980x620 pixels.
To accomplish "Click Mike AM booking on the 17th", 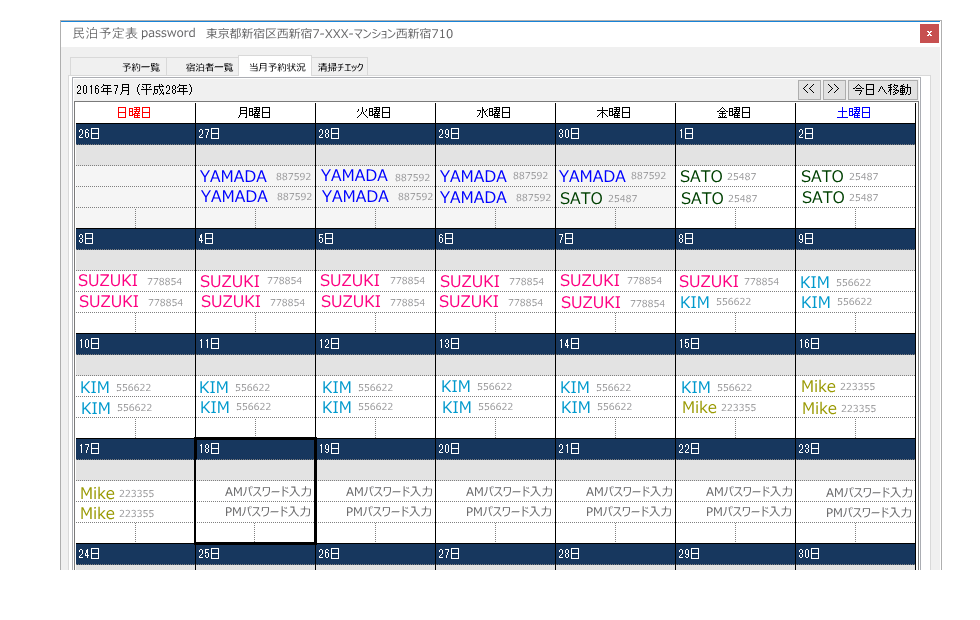I will [x=98, y=493].
